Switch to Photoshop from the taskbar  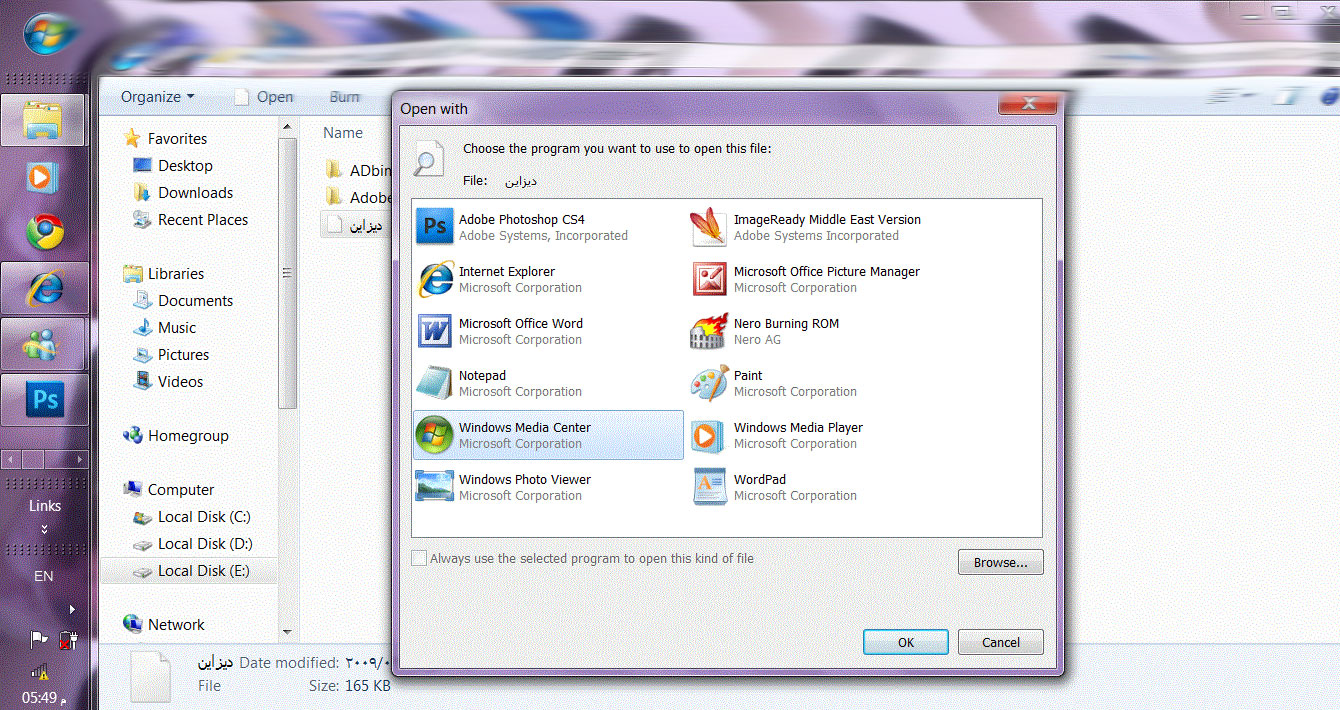44,401
